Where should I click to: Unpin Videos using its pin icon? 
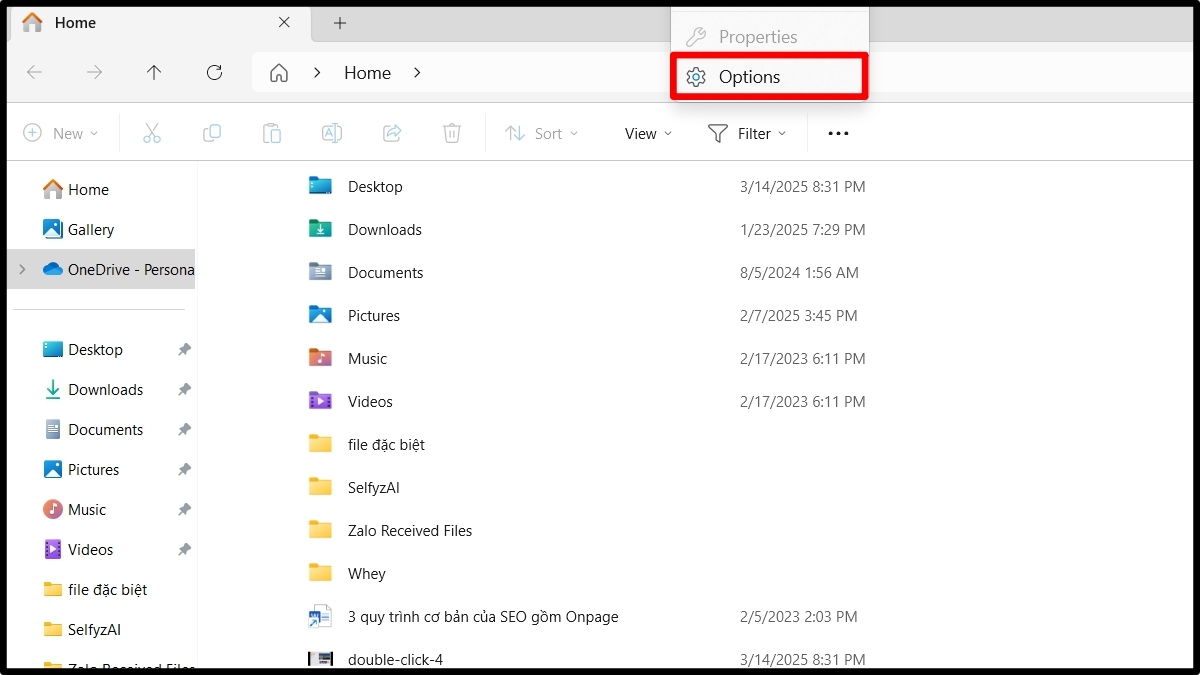[184, 550]
